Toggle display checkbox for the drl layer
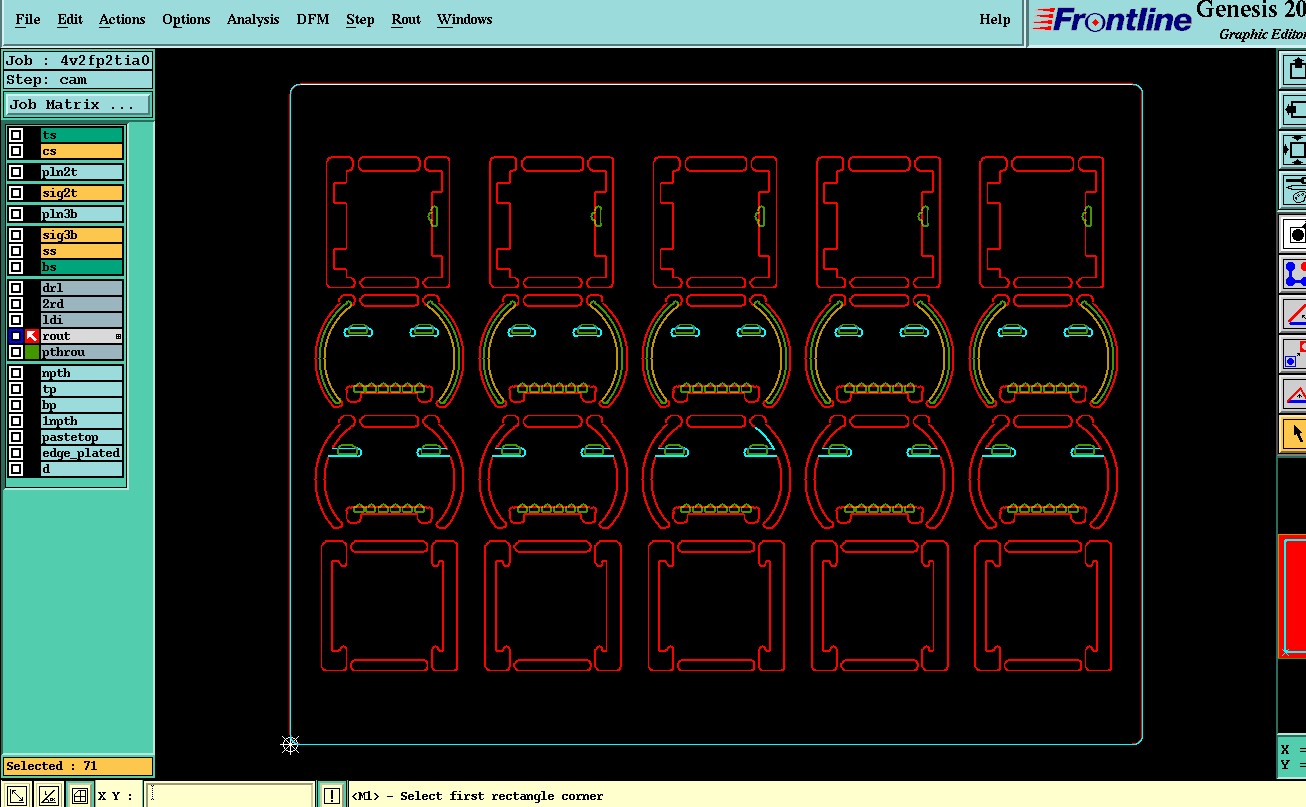 16,288
